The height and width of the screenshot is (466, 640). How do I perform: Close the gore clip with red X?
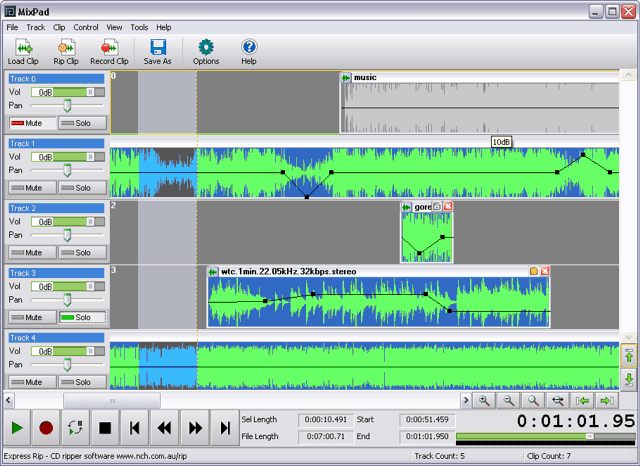coord(448,206)
